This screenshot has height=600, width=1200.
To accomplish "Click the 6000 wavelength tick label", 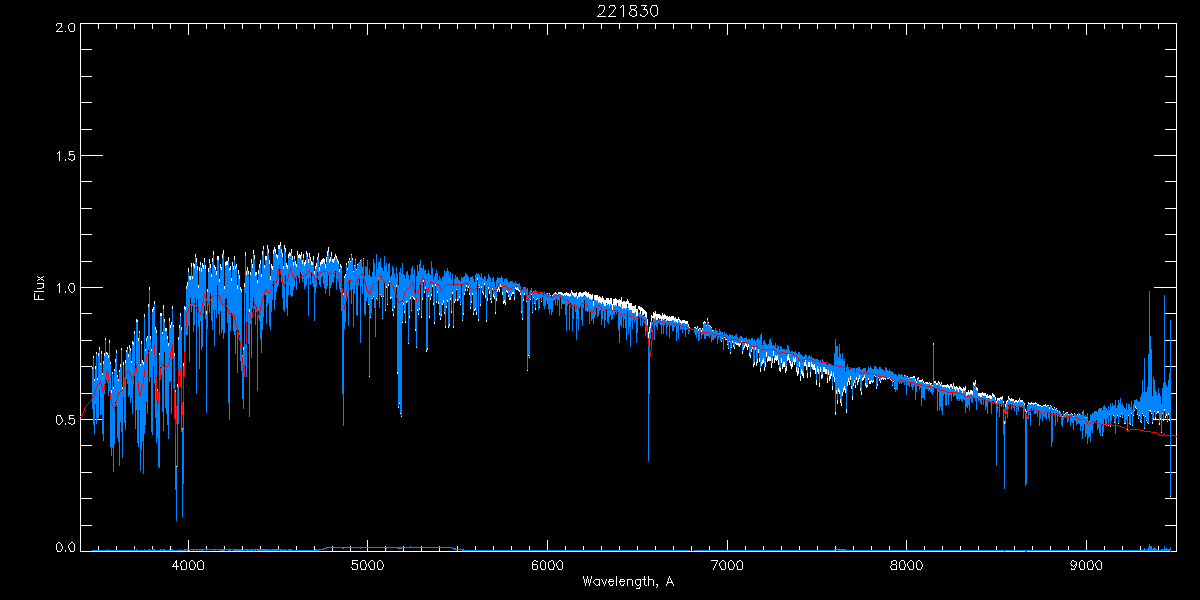I will tap(547, 564).
